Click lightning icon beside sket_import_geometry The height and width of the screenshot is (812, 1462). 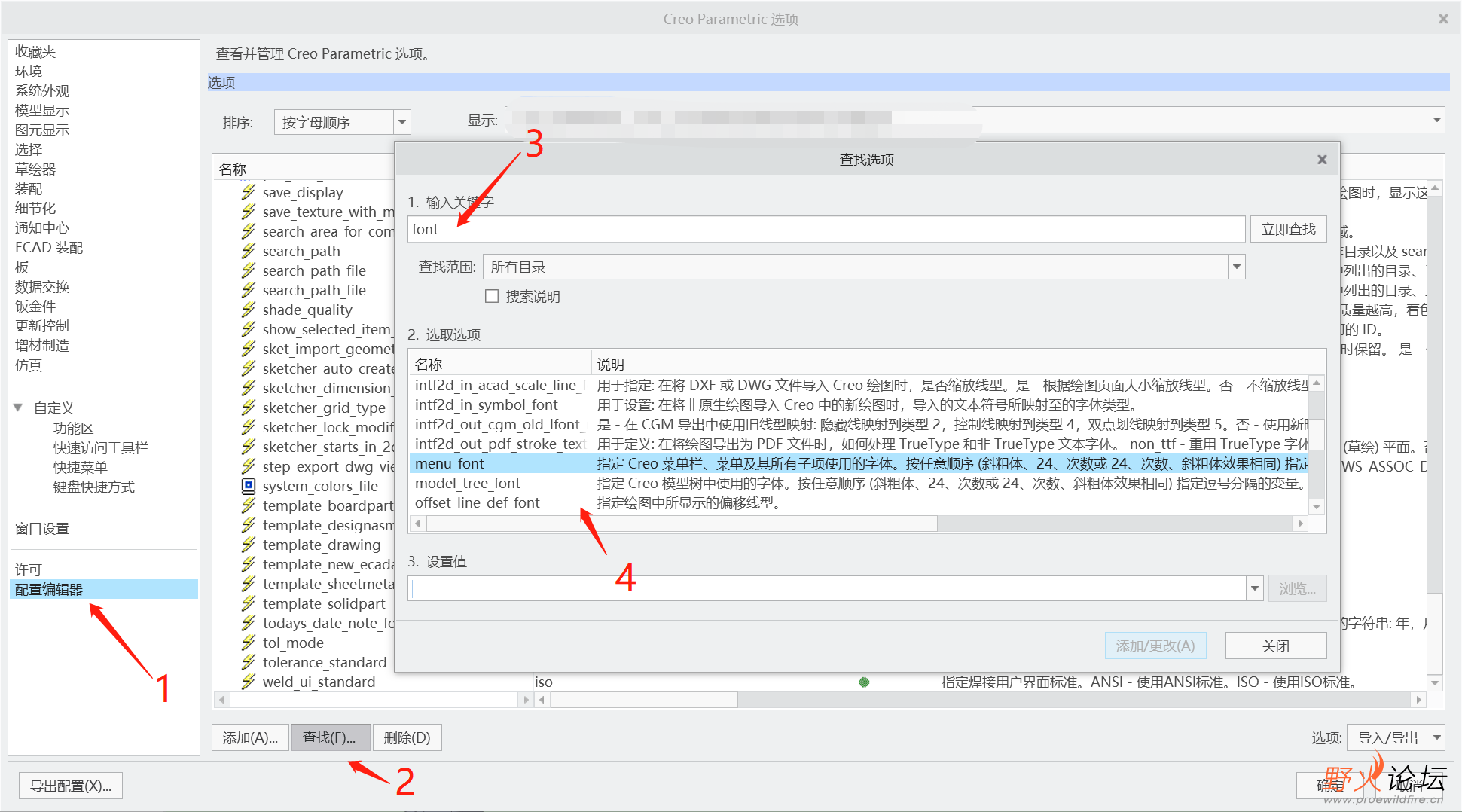pyautogui.click(x=249, y=349)
